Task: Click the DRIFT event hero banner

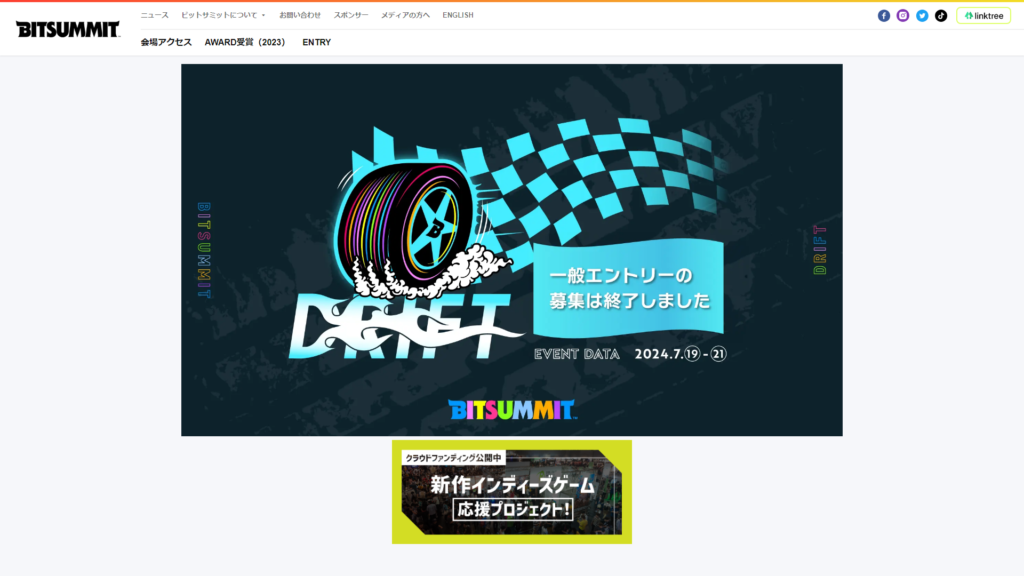Action: (x=512, y=250)
